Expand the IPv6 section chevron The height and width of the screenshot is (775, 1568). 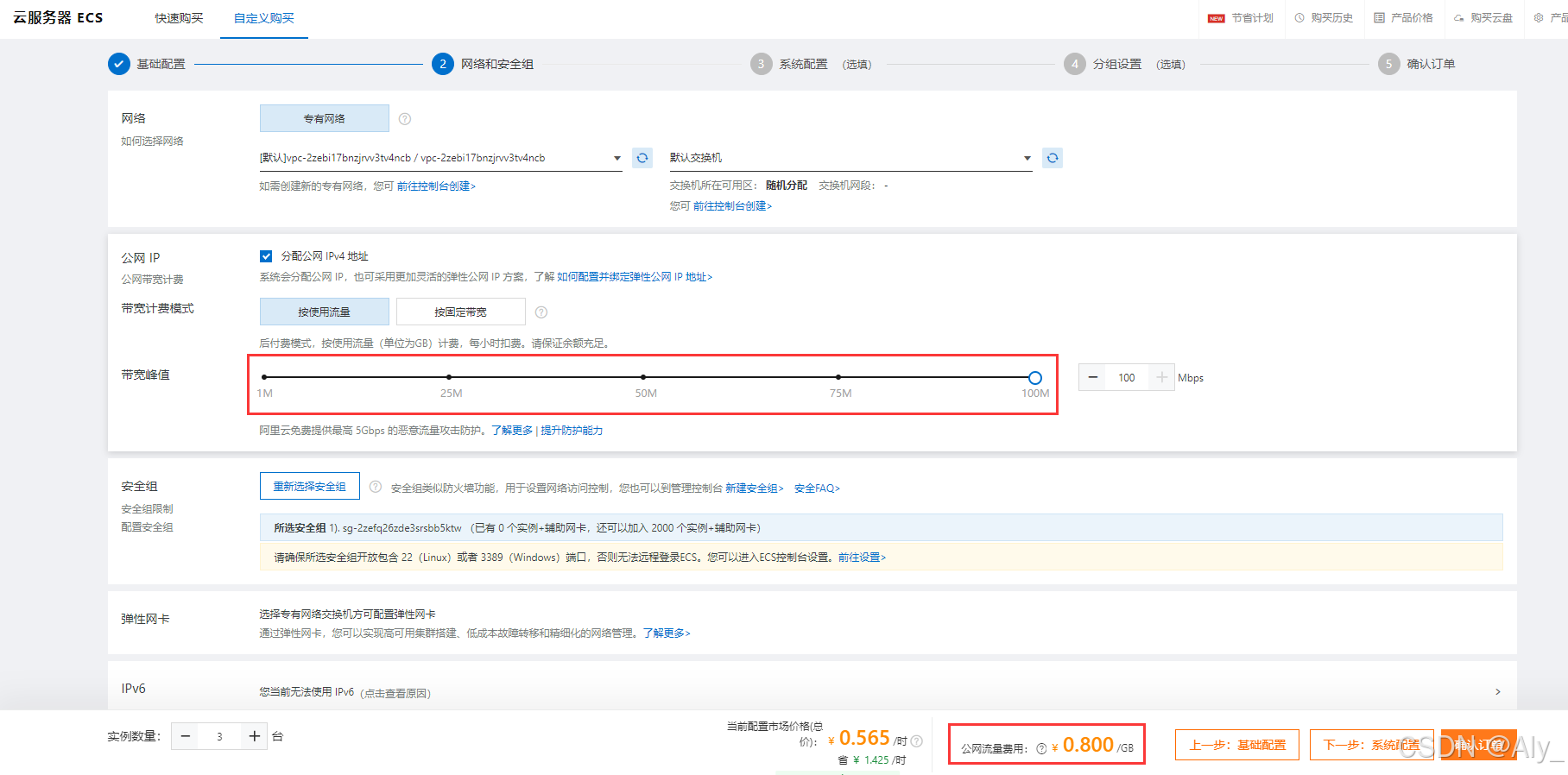point(1498,692)
